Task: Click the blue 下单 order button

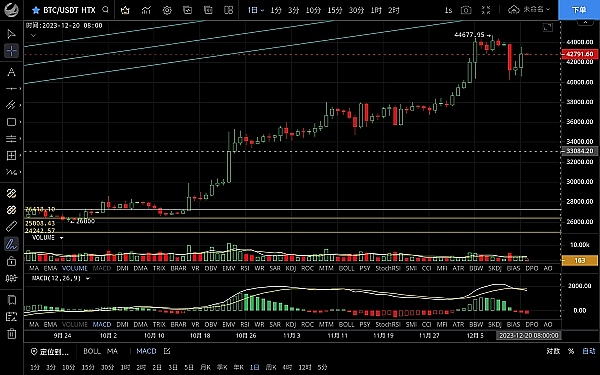Action: (x=579, y=10)
